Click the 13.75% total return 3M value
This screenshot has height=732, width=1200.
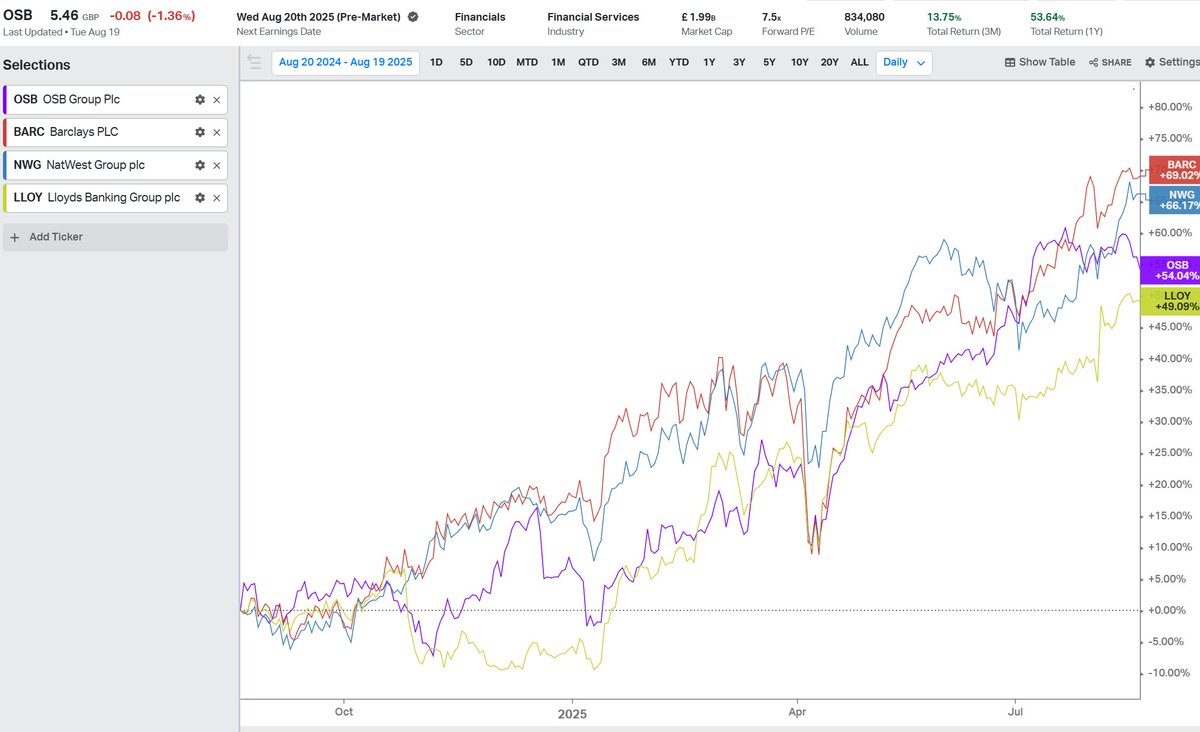pos(944,17)
